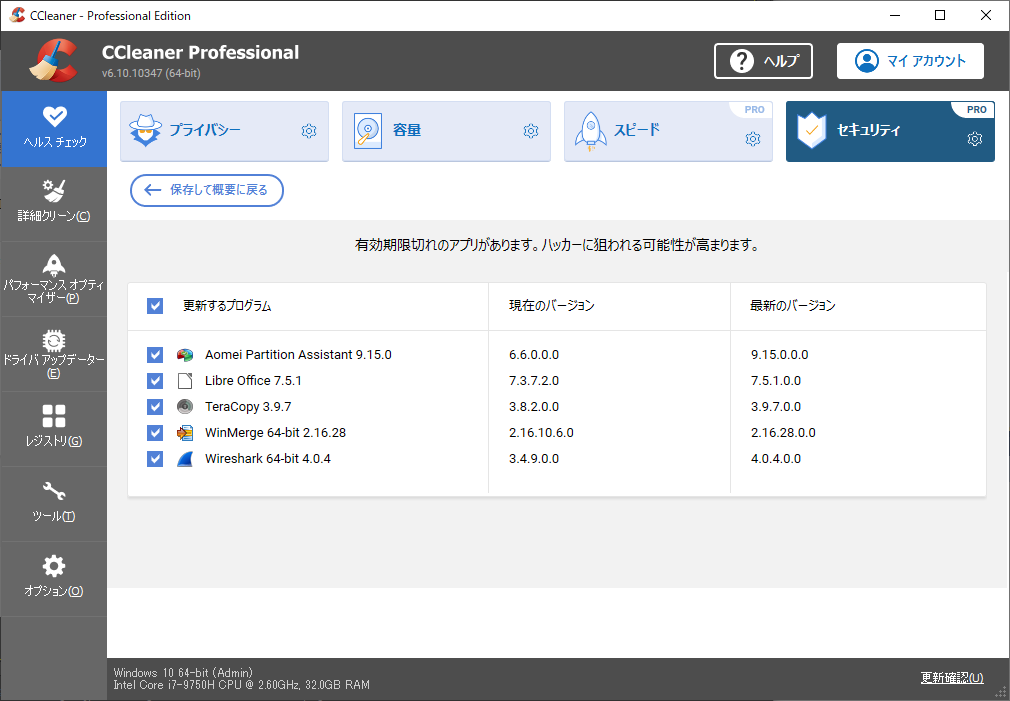This screenshot has width=1010, height=701.
Task: Click the Aomei Partition Assistant app icon
Action: coord(185,355)
